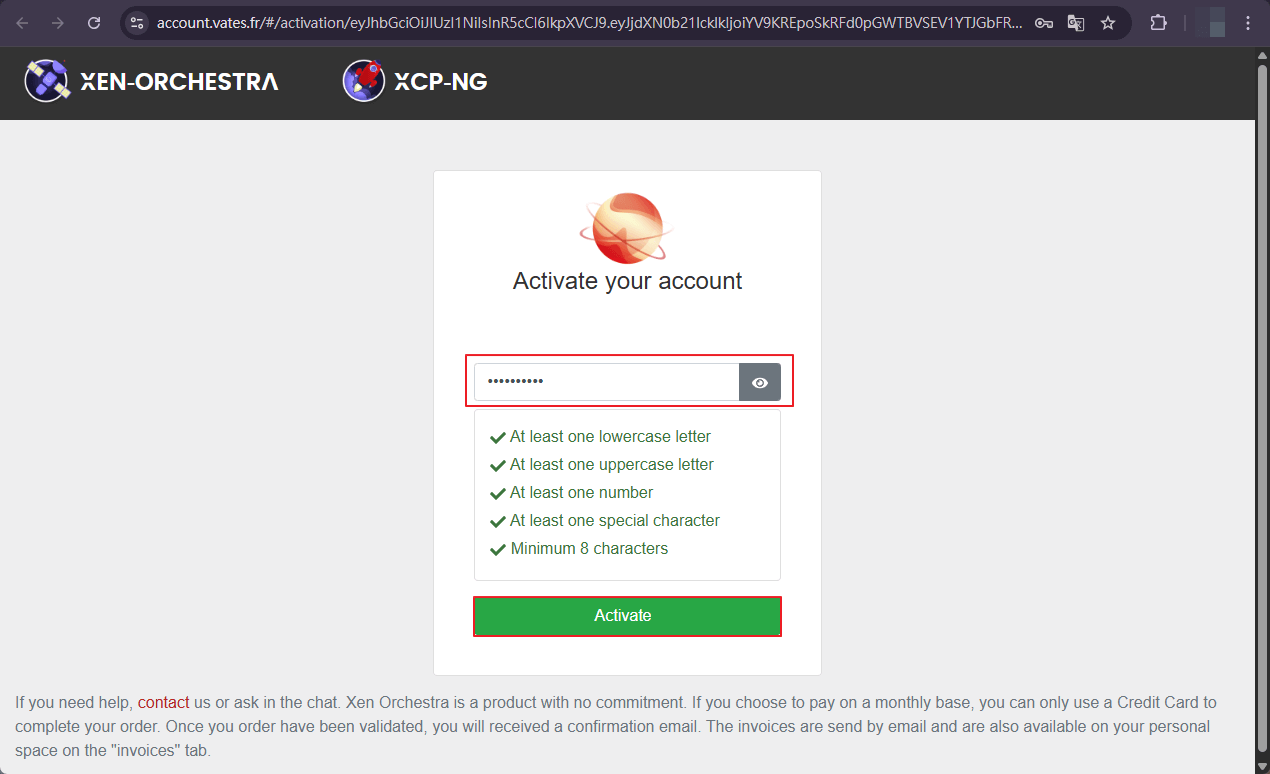The width and height of the screenshot is (1270, 774).
Task: Open the browser extensions puzzle icon
Action: pos(1159,23)
